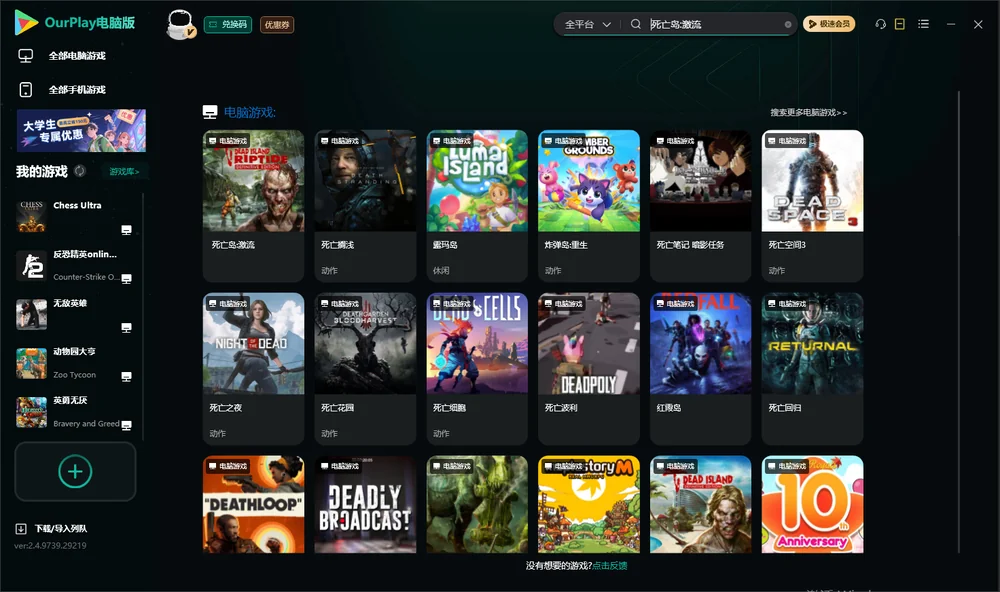
Task: Open the Dead Cells game card
Action: (x=477, y=368)
